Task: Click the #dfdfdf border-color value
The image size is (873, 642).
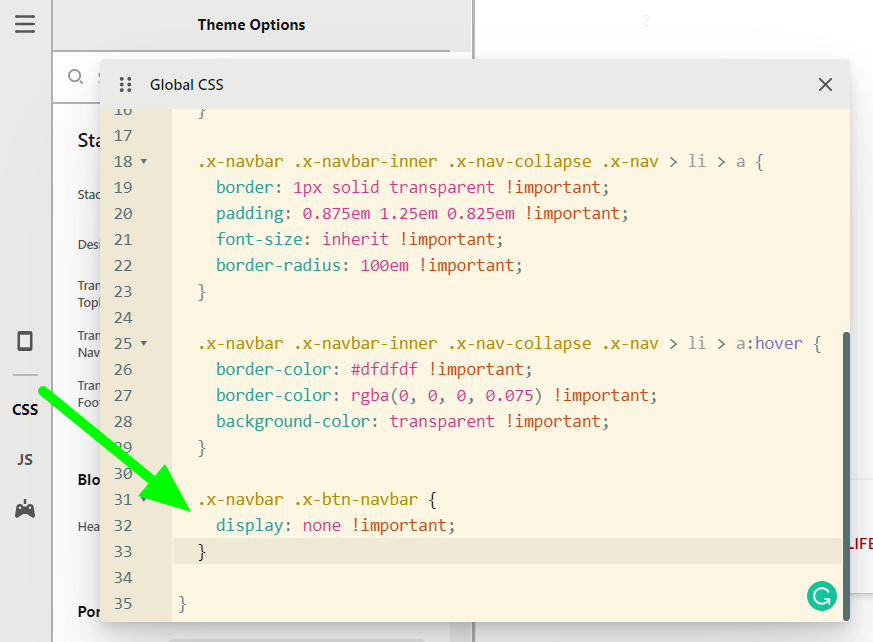Action: (385, 370)
